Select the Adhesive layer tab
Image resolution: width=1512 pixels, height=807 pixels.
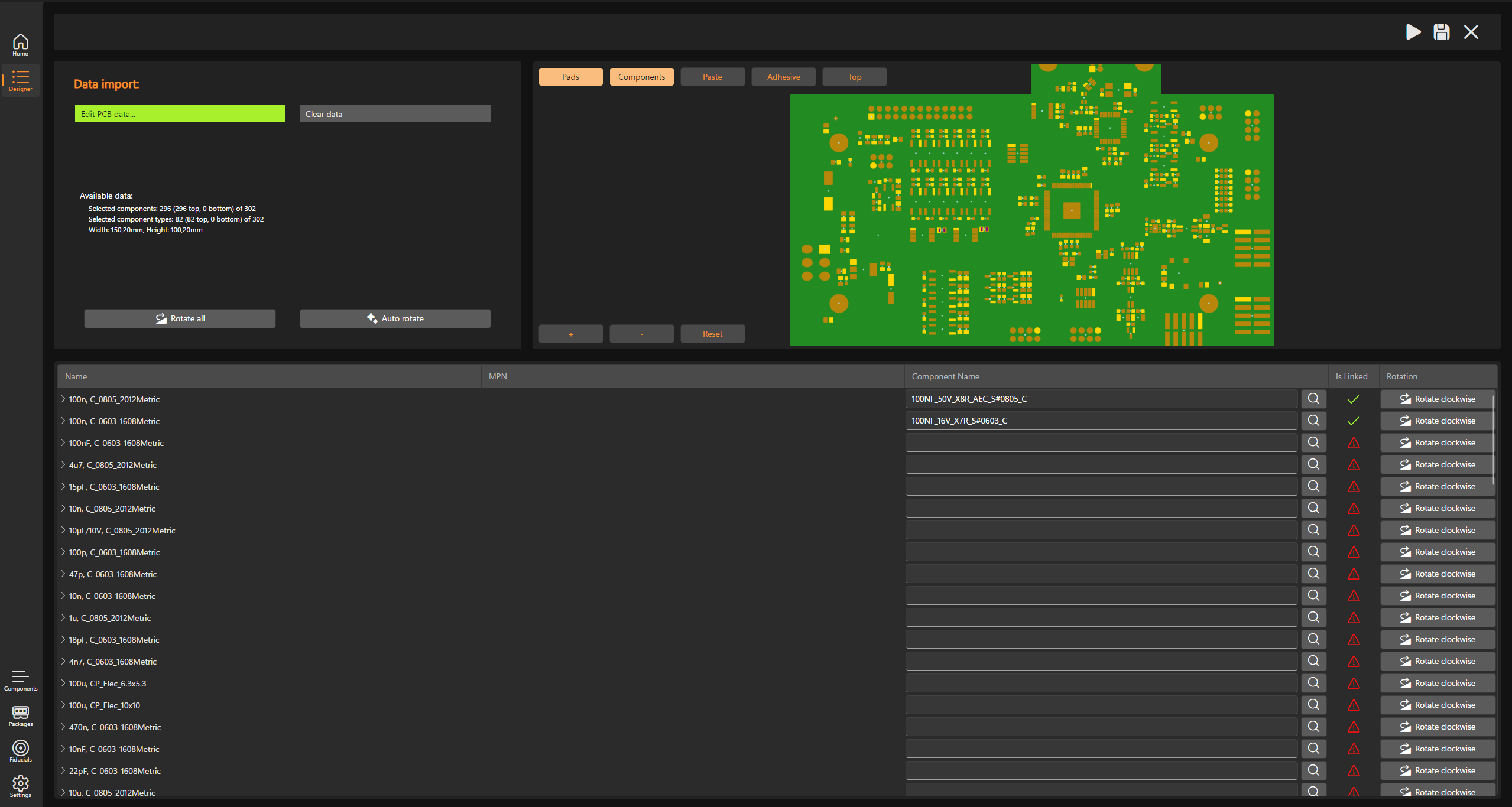[783, 77]
